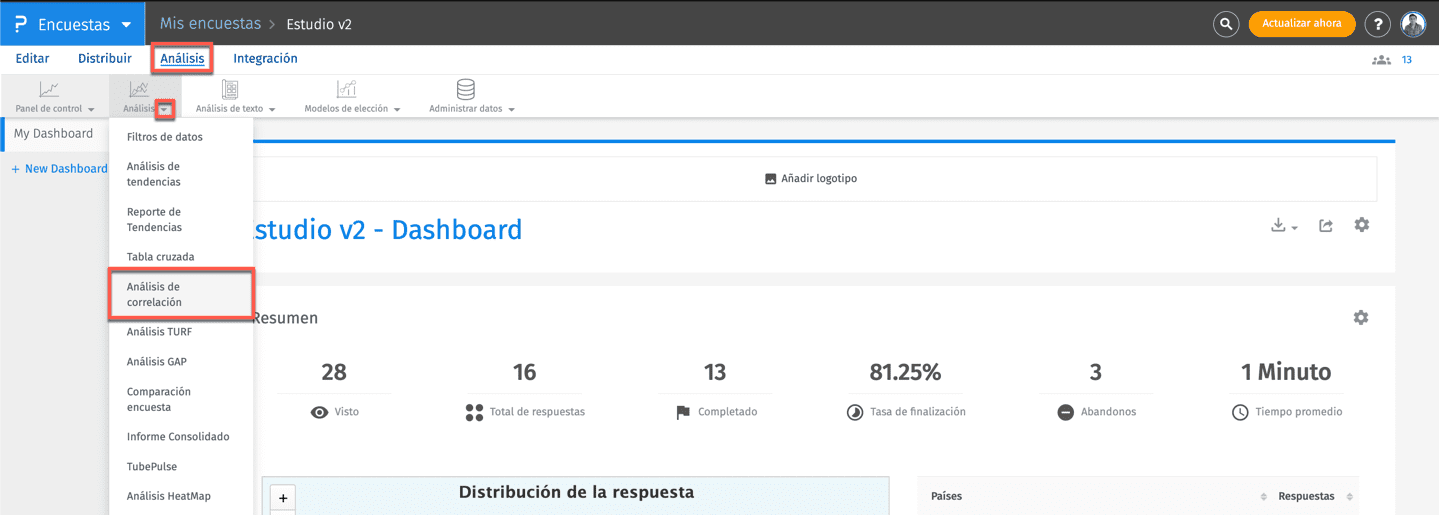Sort by the Países column header

click(946, 496)
